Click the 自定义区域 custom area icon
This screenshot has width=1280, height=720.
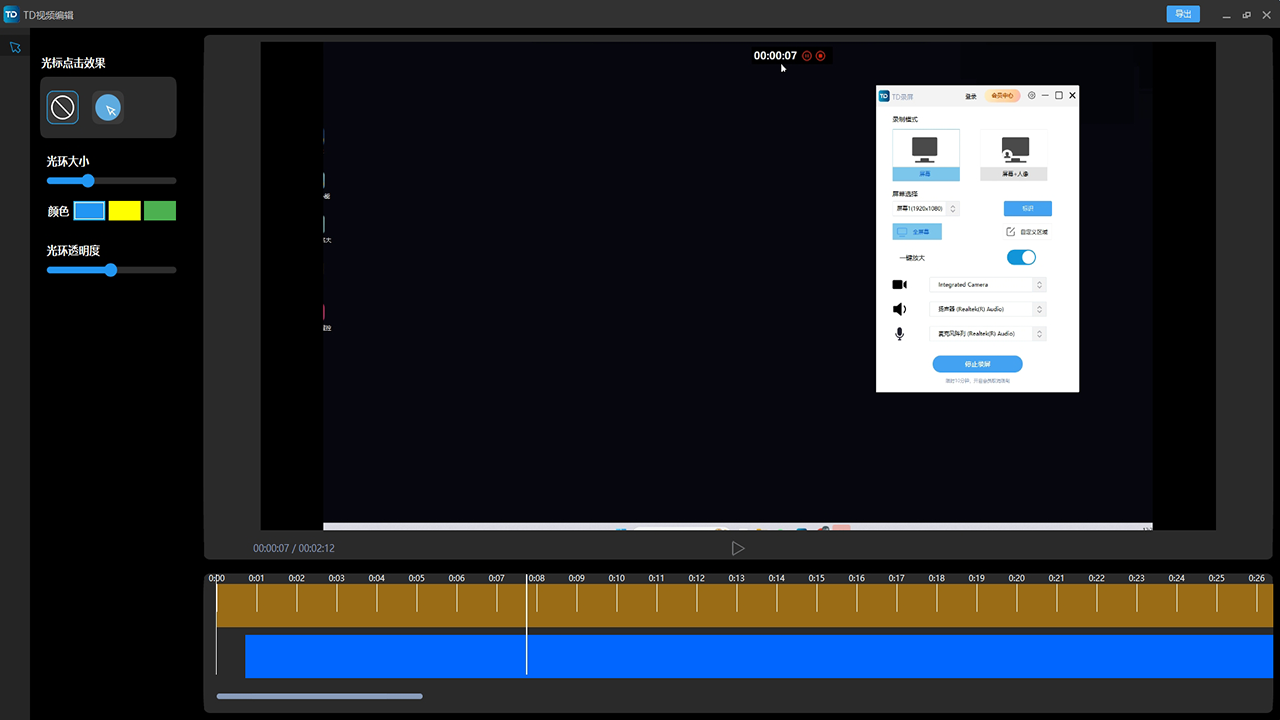[x=1011, y=232]
